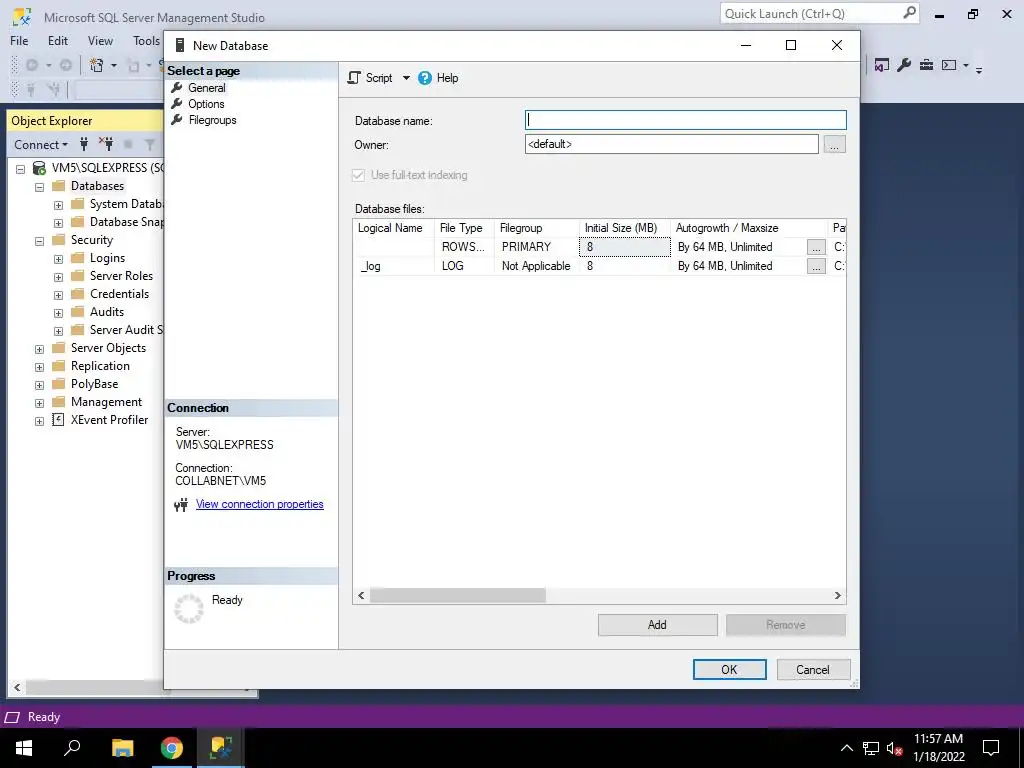Click the navigate back icon in SSMS toolbar

pos(31,65)
